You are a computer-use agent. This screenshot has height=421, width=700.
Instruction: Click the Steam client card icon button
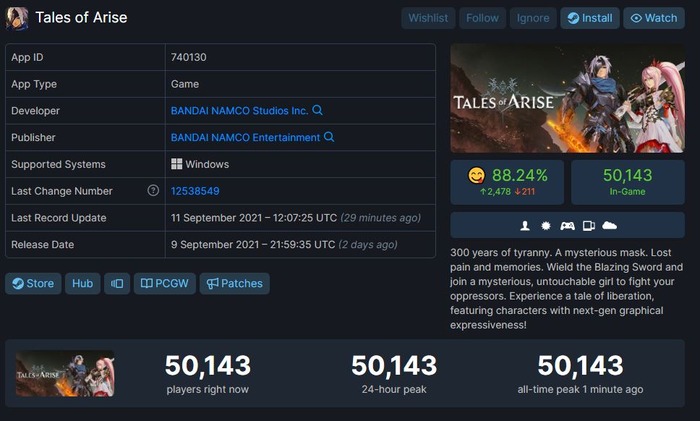(117, 283)
